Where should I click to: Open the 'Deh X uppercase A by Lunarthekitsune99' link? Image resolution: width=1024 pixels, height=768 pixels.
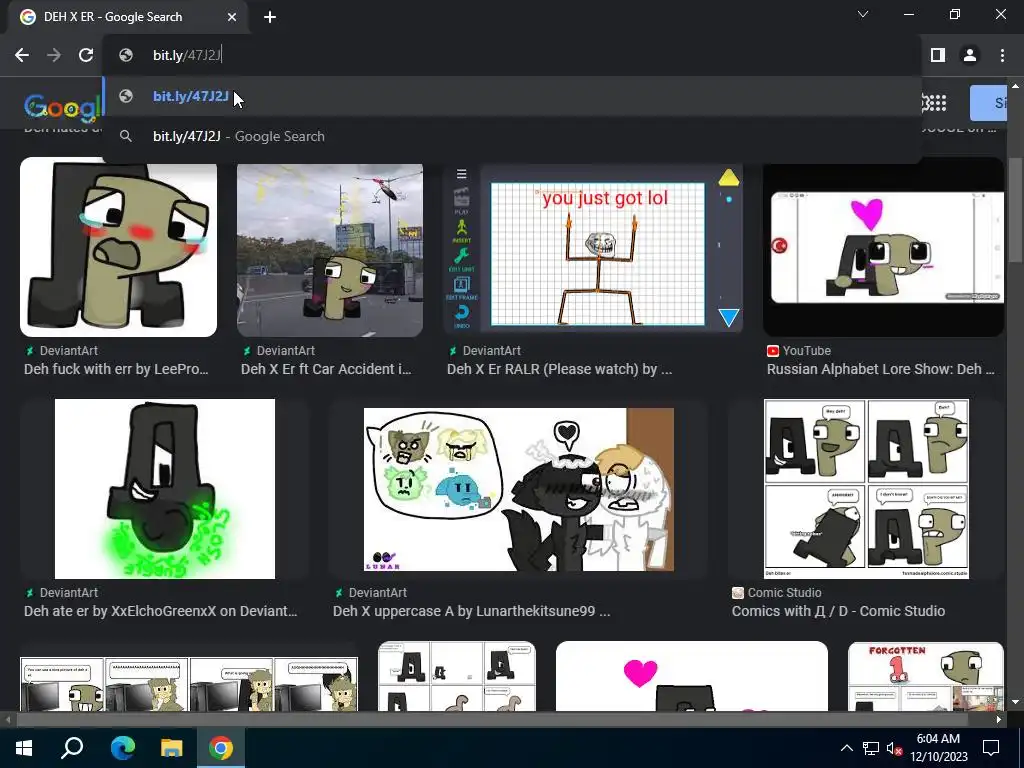(x=472, y=611)
